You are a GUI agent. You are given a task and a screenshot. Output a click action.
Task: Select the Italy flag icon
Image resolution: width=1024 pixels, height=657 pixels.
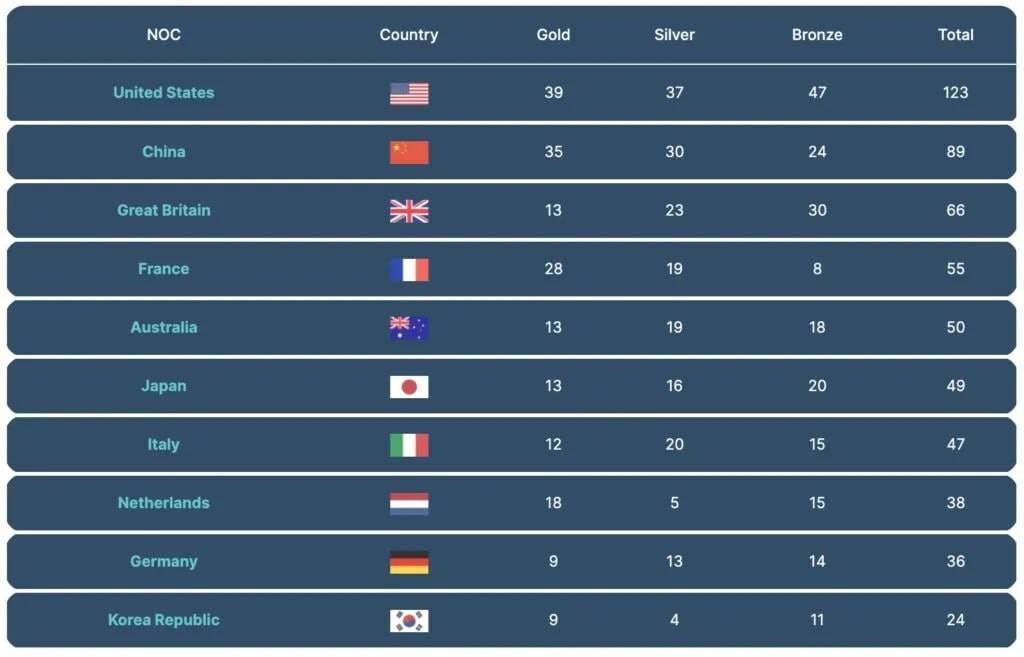coord(409,445)
